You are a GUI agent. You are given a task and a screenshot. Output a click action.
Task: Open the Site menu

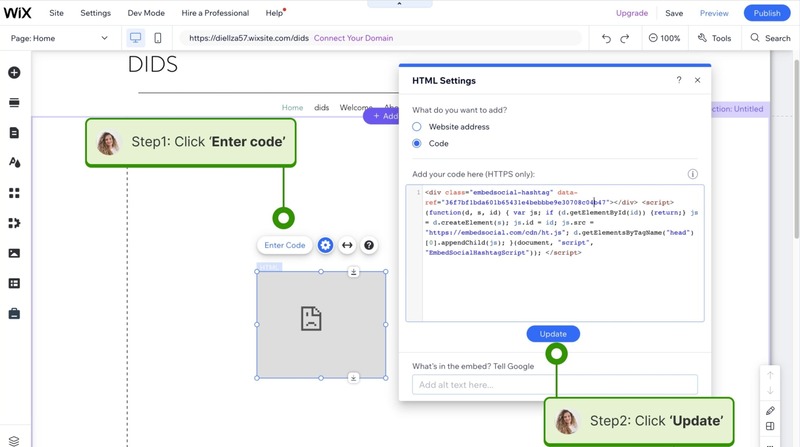point(56,13)
